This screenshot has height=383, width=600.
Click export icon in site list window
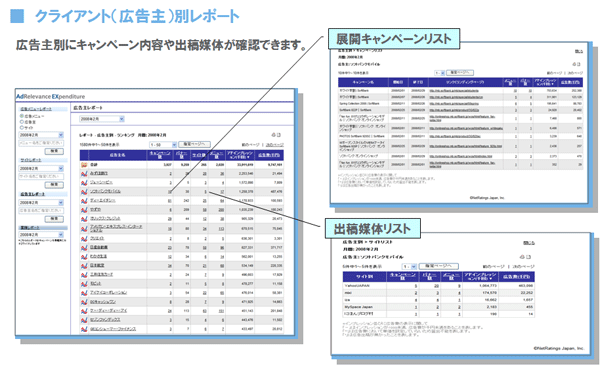(x=527, y=257)
